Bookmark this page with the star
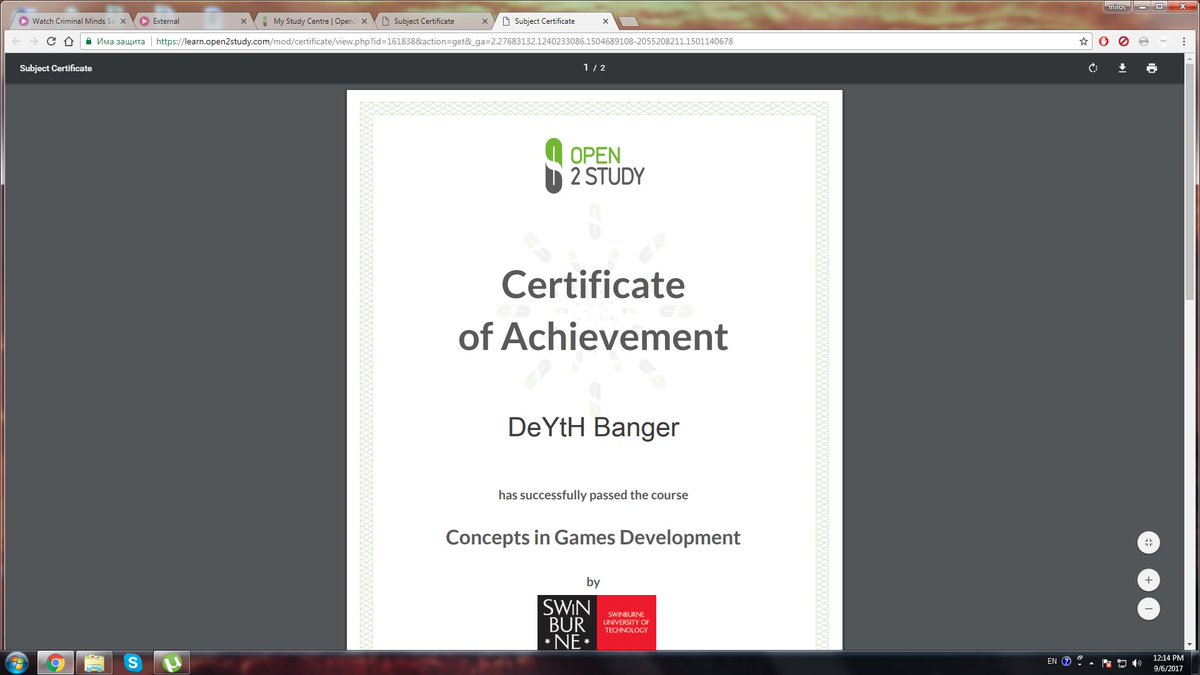Viewport: 1200px width, 675px height. click(1084, 41)
